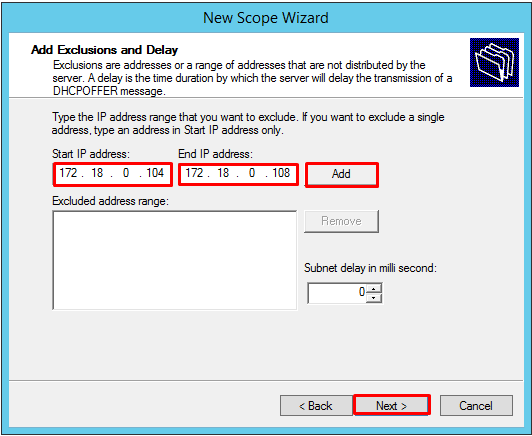Select the last octet 108 of End IP
Image resolution: width=532 pixels, height=436 pixels.
281,173
